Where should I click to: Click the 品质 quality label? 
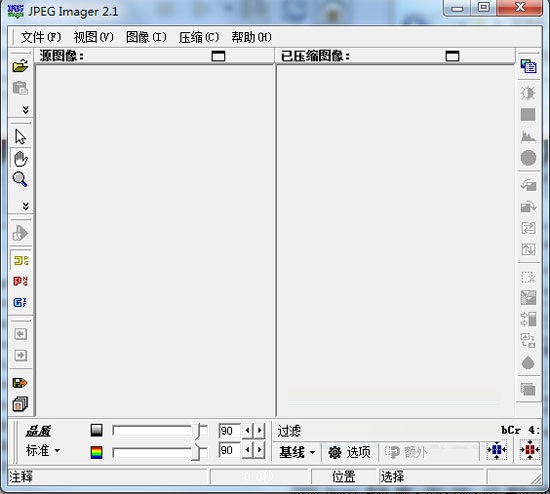coord(38,431)
